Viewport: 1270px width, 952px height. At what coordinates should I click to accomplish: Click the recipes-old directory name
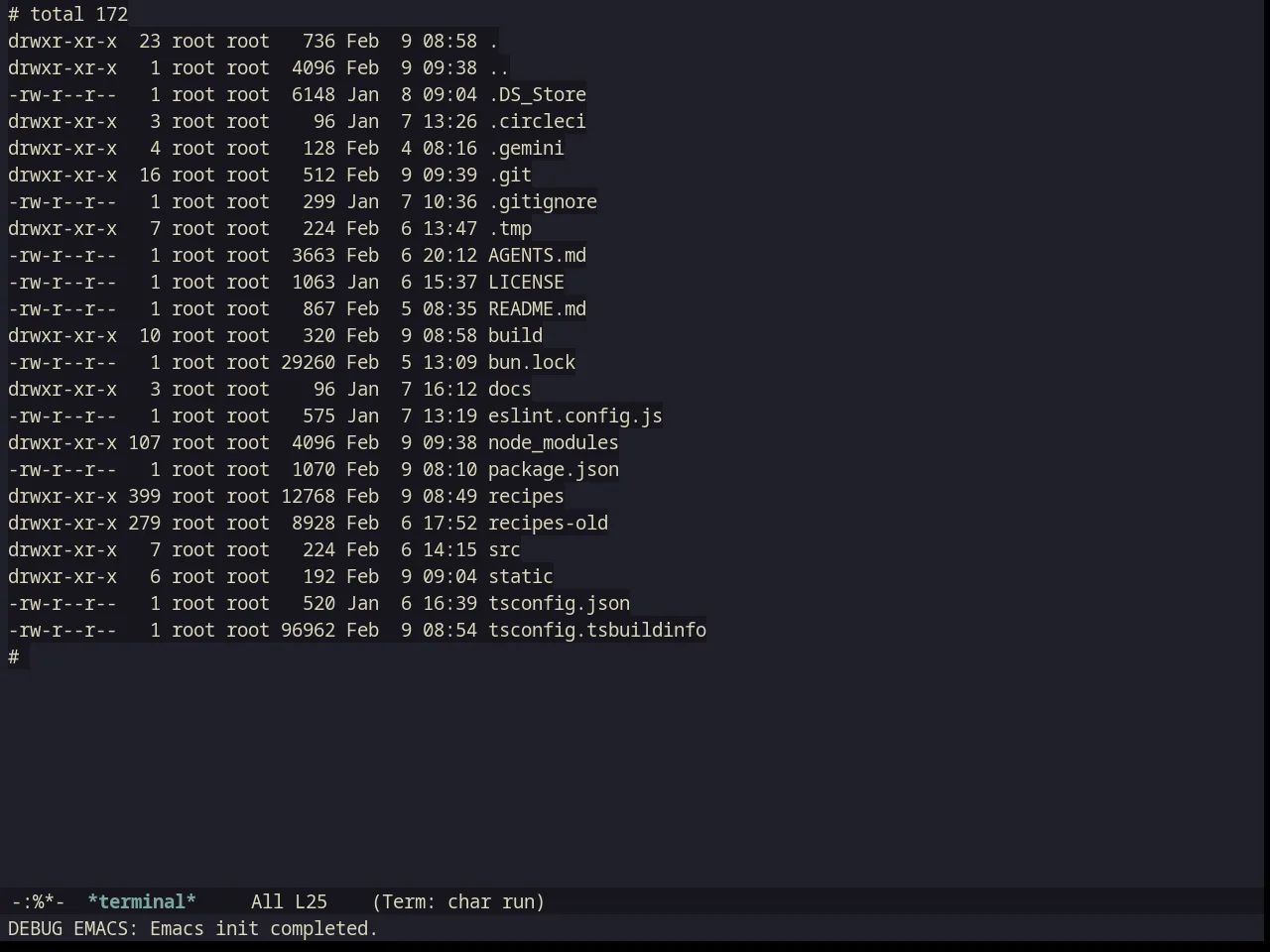click(548, 523)
